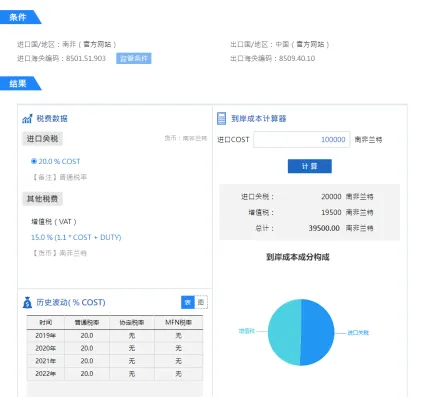The width and height of the screenshot is (424, 398).
Task: Click the 到岸成本成分构成 chart title
Action: [298, 257]
